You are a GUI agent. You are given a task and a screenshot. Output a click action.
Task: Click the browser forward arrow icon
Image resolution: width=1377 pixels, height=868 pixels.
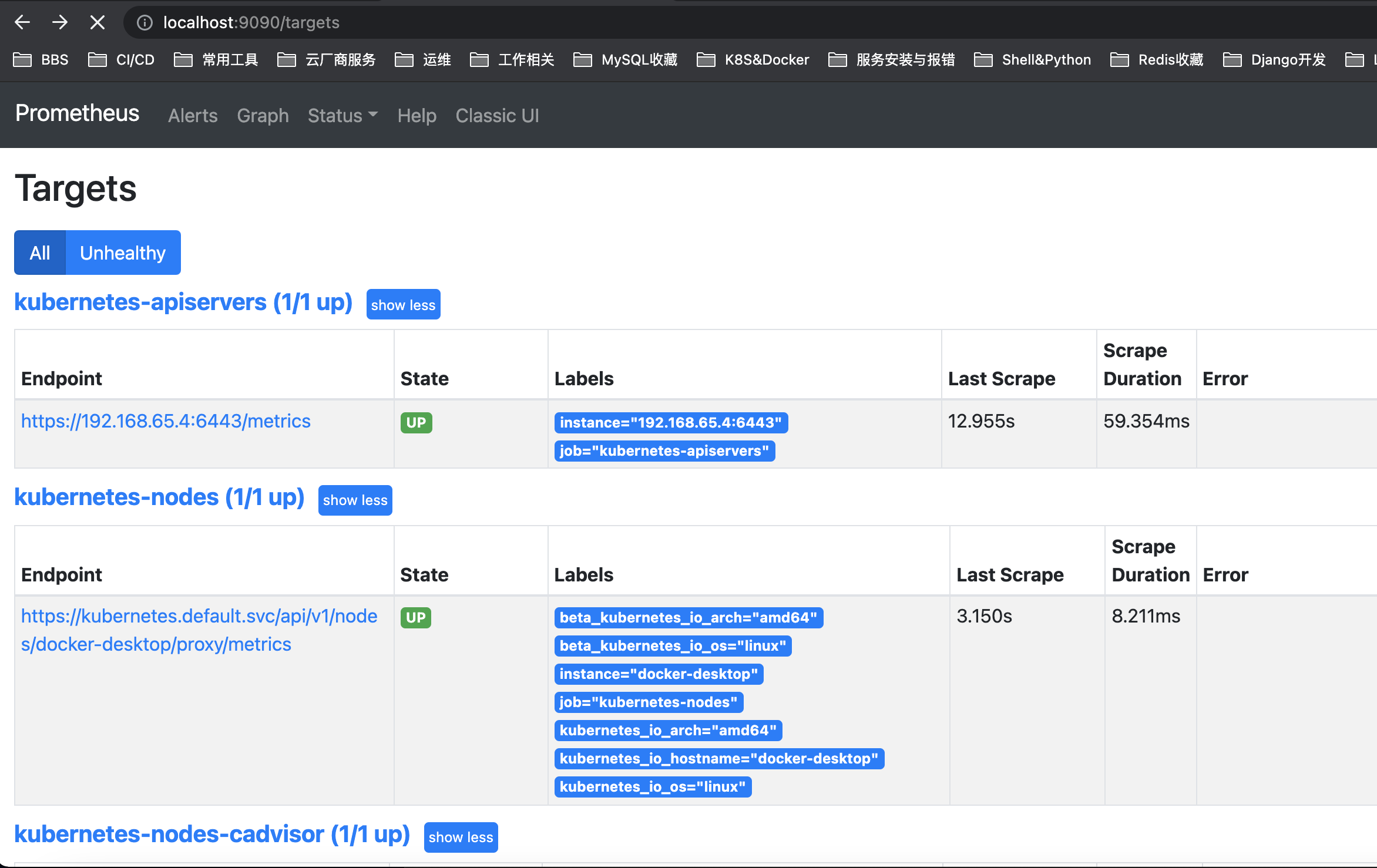[x=60, y=22]
